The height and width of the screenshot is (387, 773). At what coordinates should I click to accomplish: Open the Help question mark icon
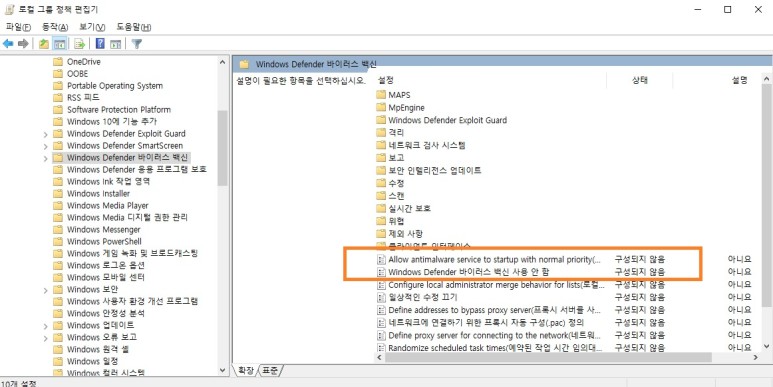pos(100,44)
